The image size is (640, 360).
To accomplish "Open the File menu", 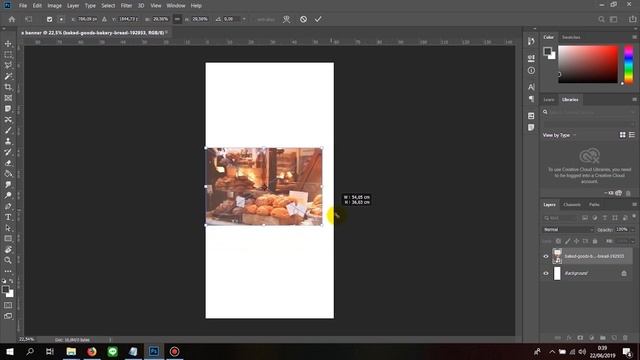I will pos(23,6).
